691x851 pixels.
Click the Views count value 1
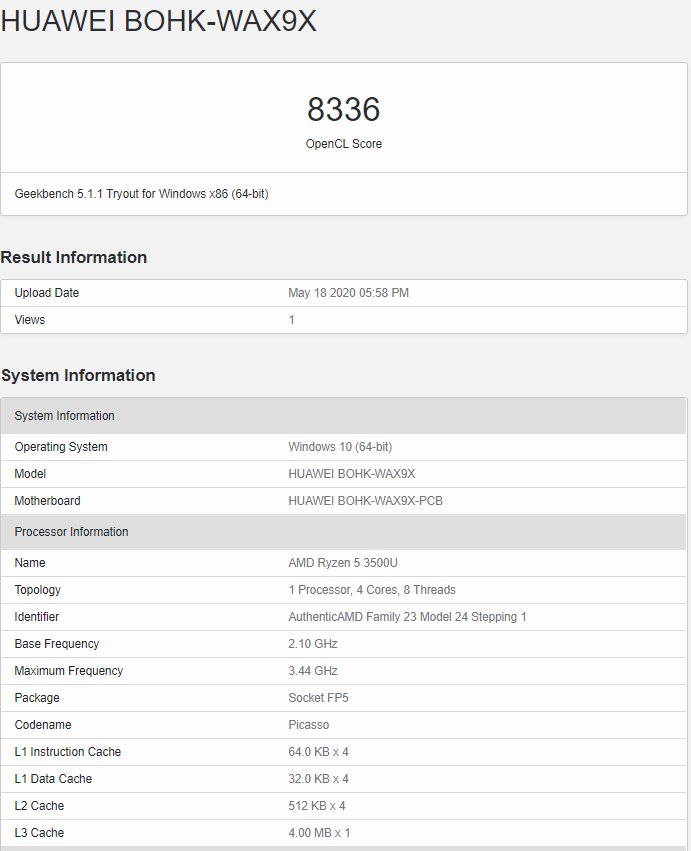291,320
